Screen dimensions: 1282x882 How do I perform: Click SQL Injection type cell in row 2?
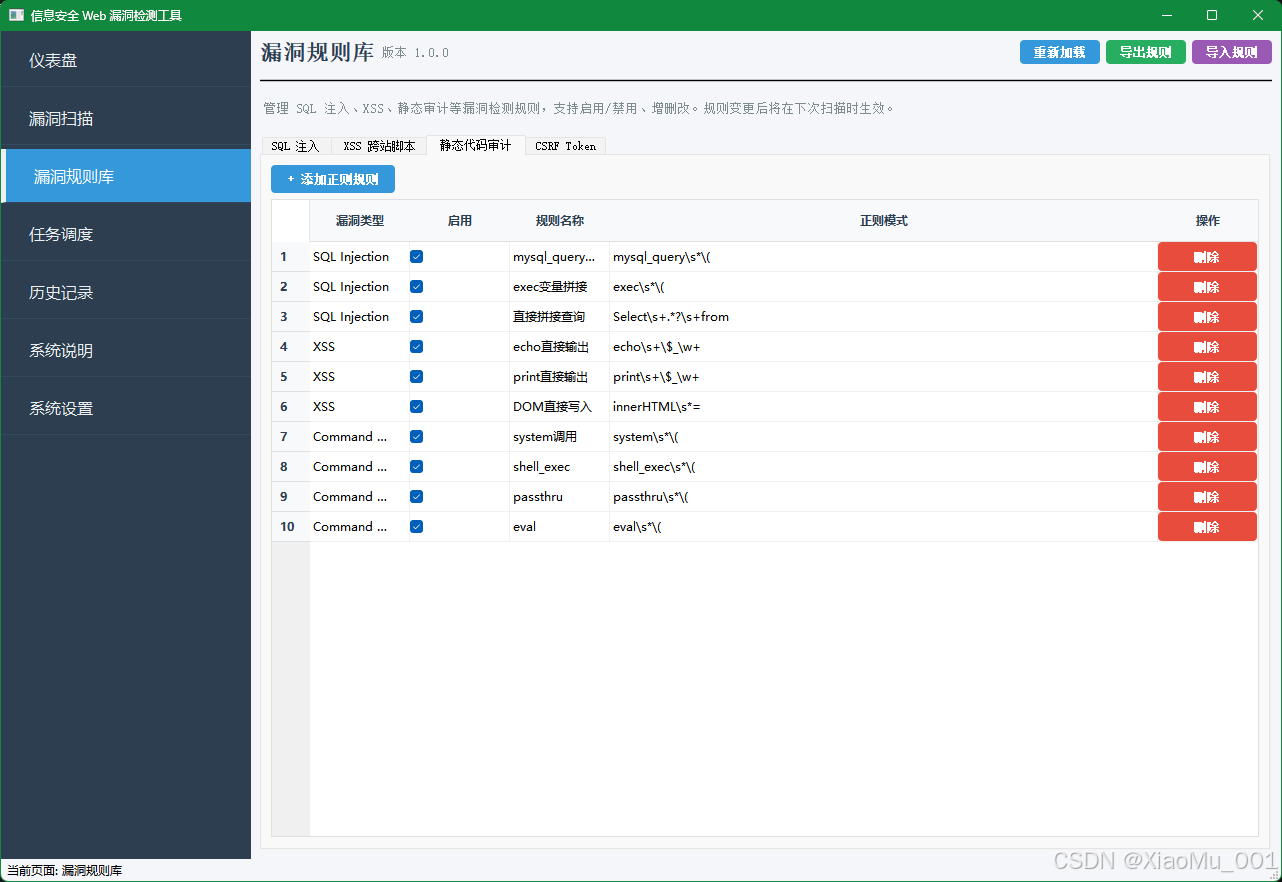[360, 287]
